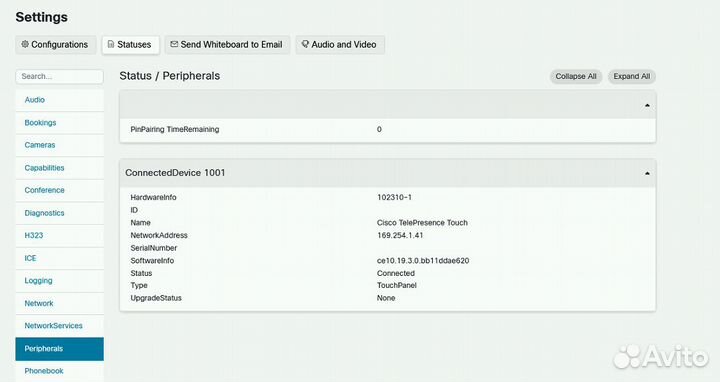Screen dimensions: 720x382
Task: Click the name Cisco TelePresence Touch
Action: (x=422, y=223)
